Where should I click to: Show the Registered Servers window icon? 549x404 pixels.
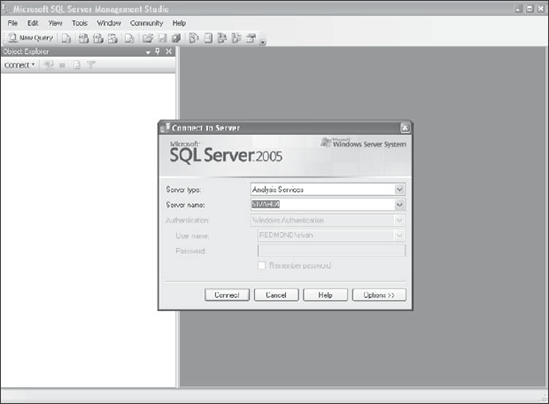pyautogui.click(x=194, y=38)
